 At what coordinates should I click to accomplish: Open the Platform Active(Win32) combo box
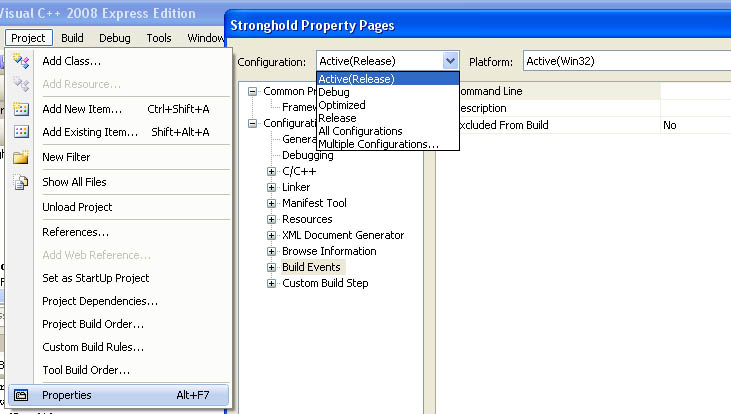point(627,61)
